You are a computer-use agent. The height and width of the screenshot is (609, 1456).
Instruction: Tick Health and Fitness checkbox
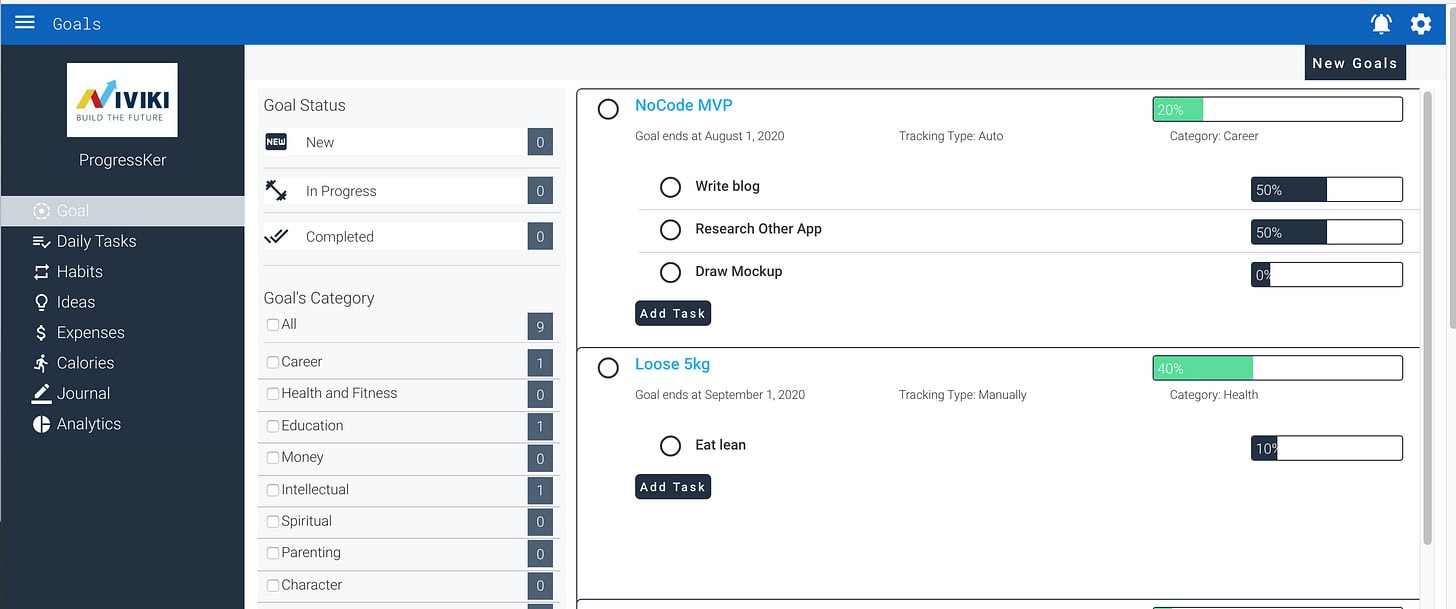273,394
